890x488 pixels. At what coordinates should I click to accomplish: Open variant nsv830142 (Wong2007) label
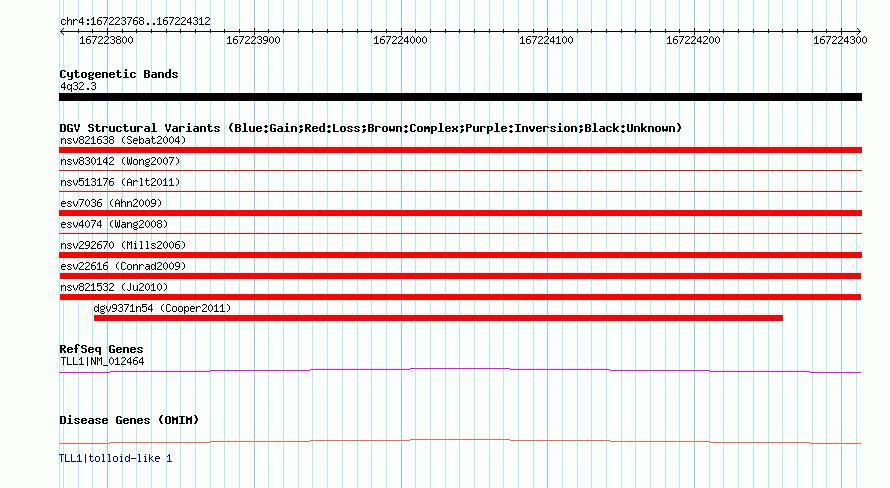coord(120,161)
